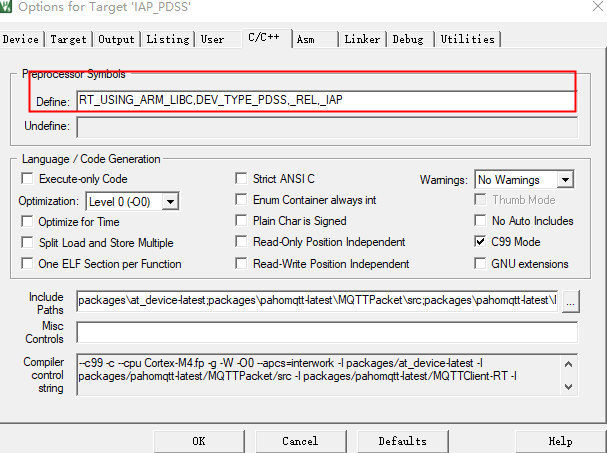The image size is (607, 453).
Task: Toggle Enum Container always int
Action: tap(241, 200)
